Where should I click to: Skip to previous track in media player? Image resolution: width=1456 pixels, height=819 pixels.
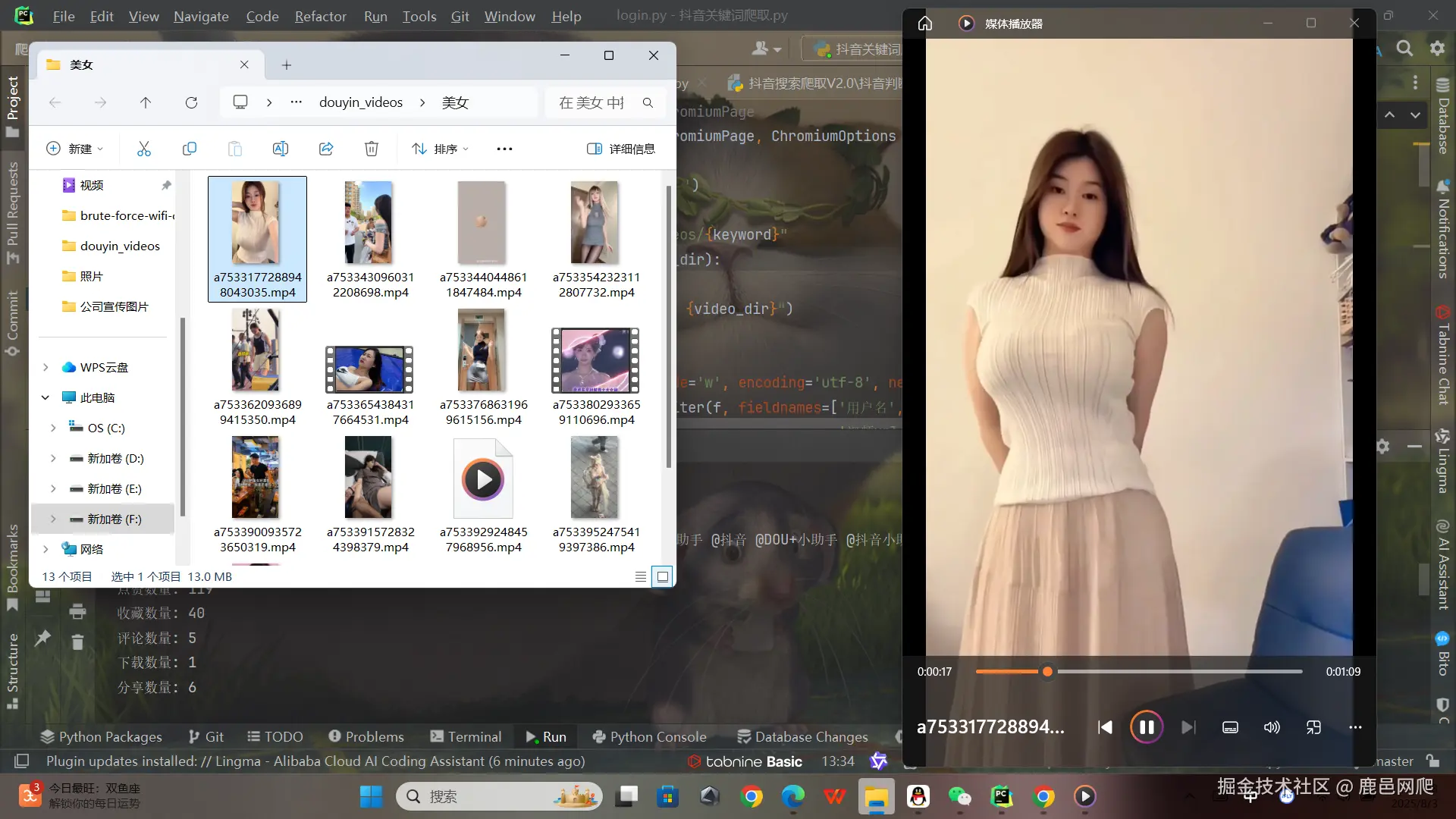point(1105,727)
